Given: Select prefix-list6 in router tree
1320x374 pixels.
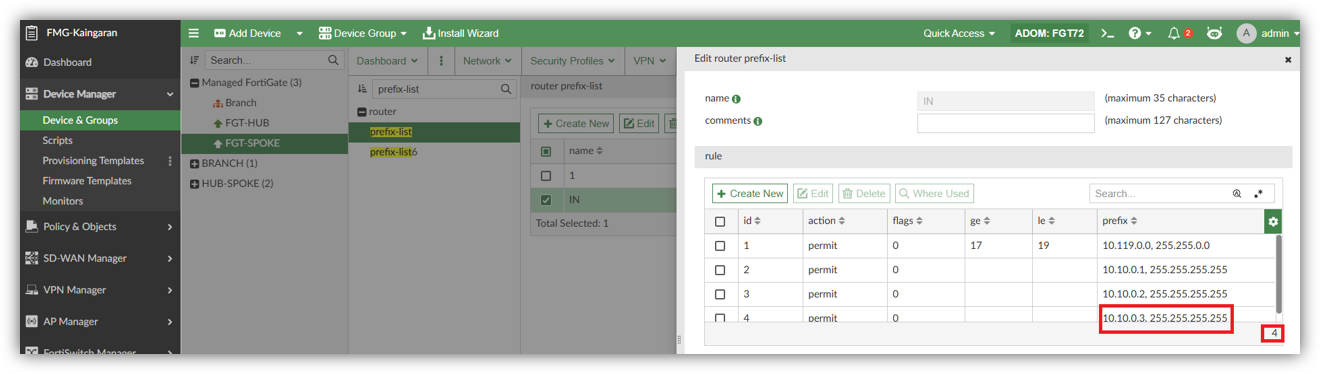Looking at the screenshot, I should click(393, 152).
